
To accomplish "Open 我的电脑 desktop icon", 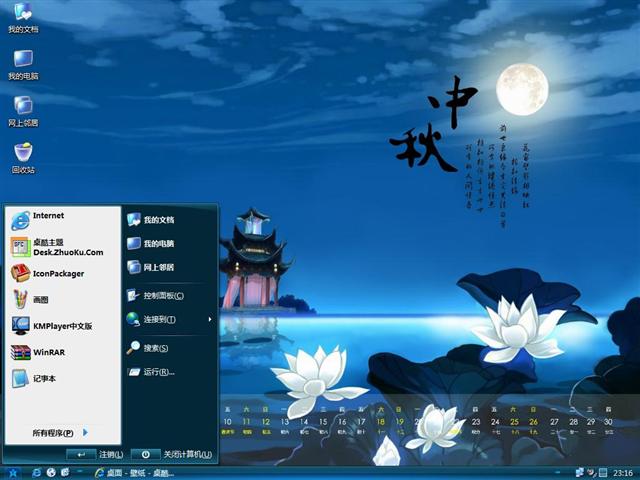I will [23, 65].
